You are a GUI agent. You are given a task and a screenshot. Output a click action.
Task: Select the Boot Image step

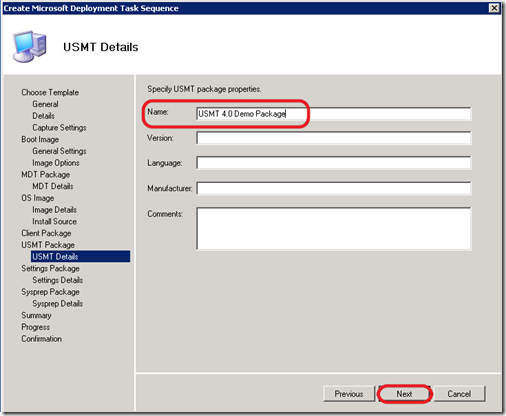point(40,139)
